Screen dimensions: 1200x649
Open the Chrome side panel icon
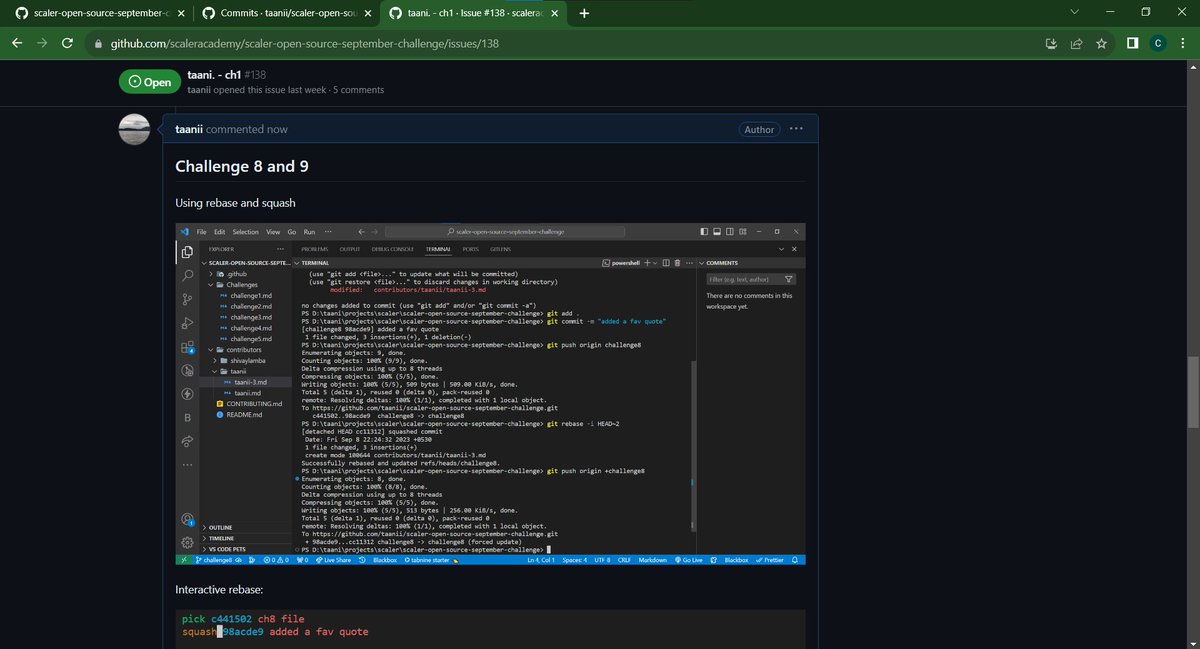point(1132,44)
